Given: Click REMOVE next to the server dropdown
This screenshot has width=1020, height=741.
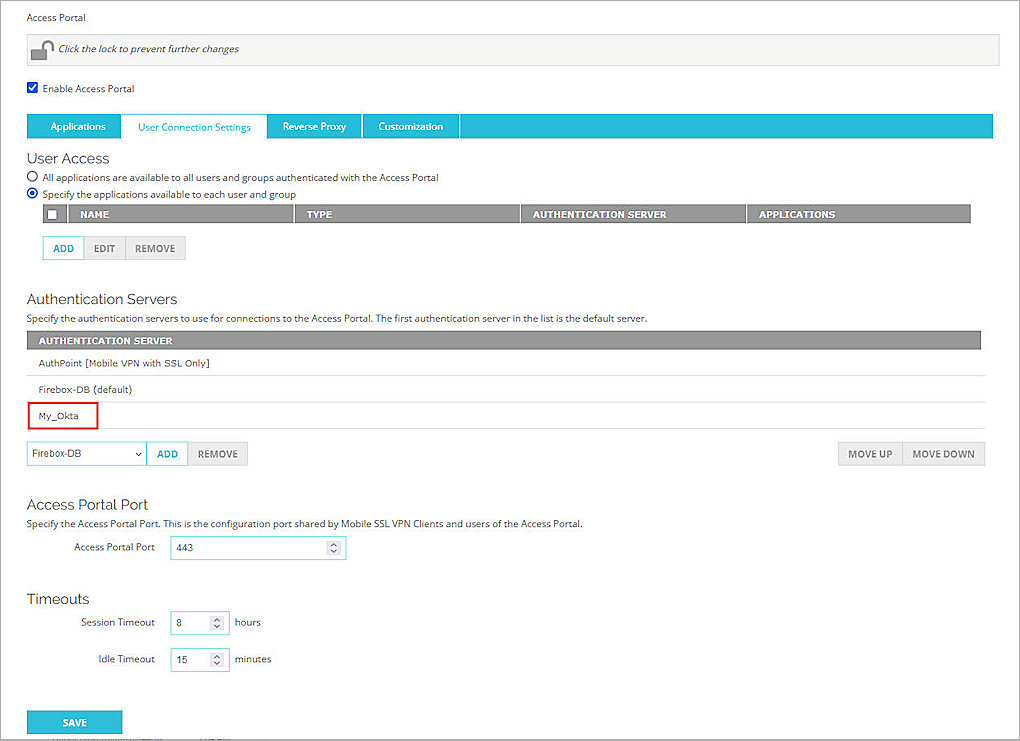Looking at the screenshot, I should pos(217,453).
